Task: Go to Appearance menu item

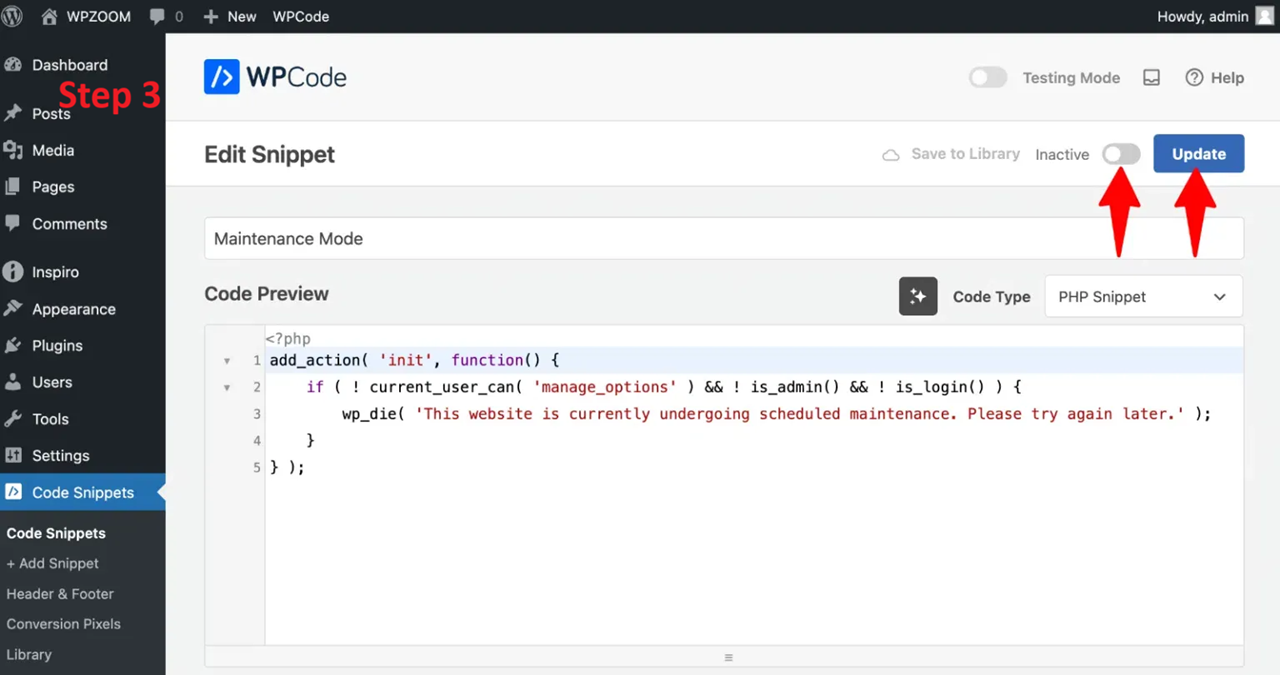Action: (x=73, y=309)
